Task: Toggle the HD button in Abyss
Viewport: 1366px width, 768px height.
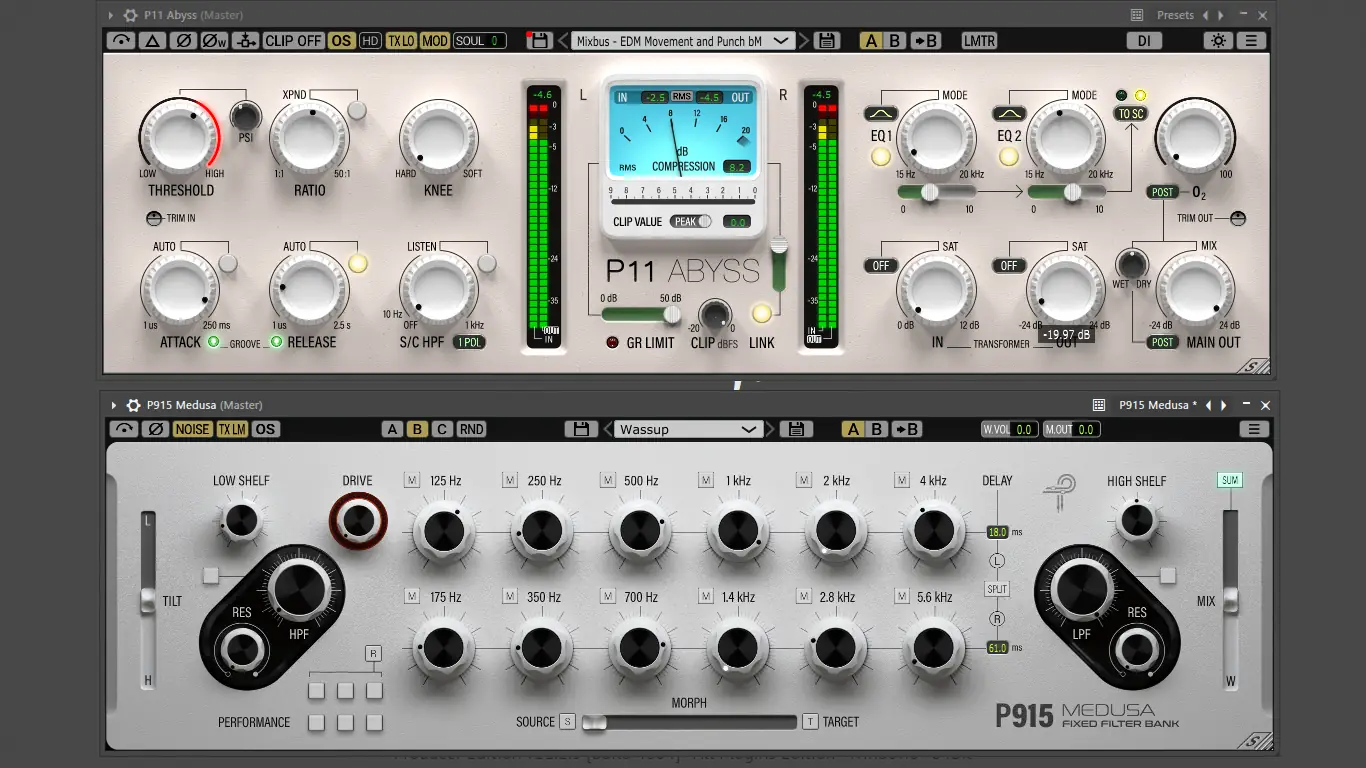Action: (x=370, y=41)
